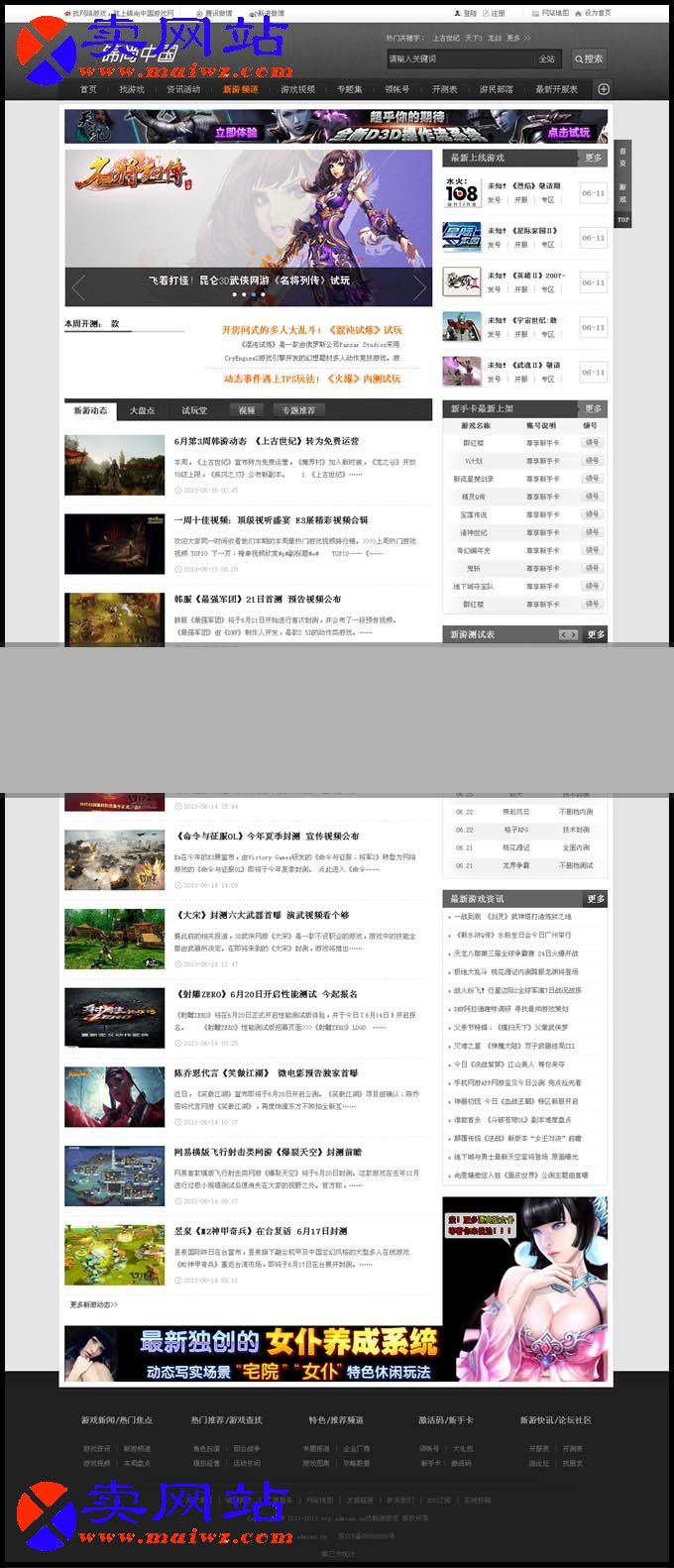
Task: Open 找游戏 in the navigation bar
Action: [132, 89]
